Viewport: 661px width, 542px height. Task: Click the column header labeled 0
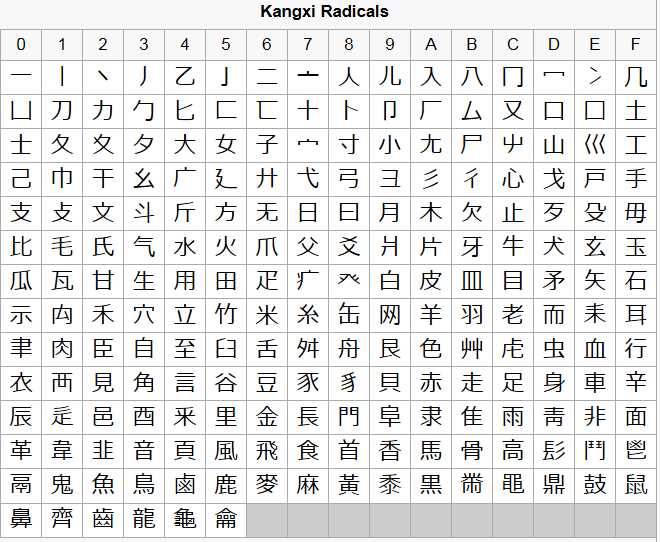21,45
